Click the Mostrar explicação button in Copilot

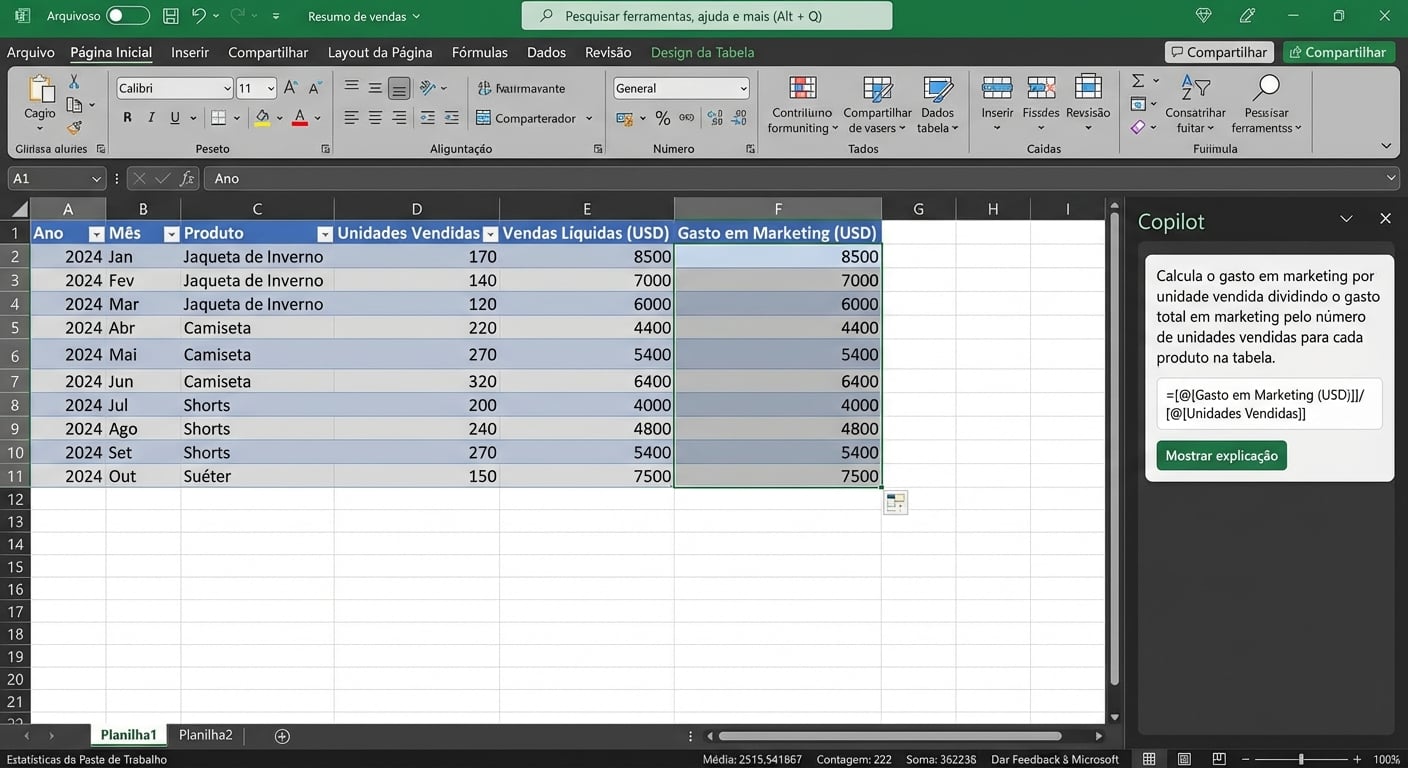click(x=1221, y=455)
